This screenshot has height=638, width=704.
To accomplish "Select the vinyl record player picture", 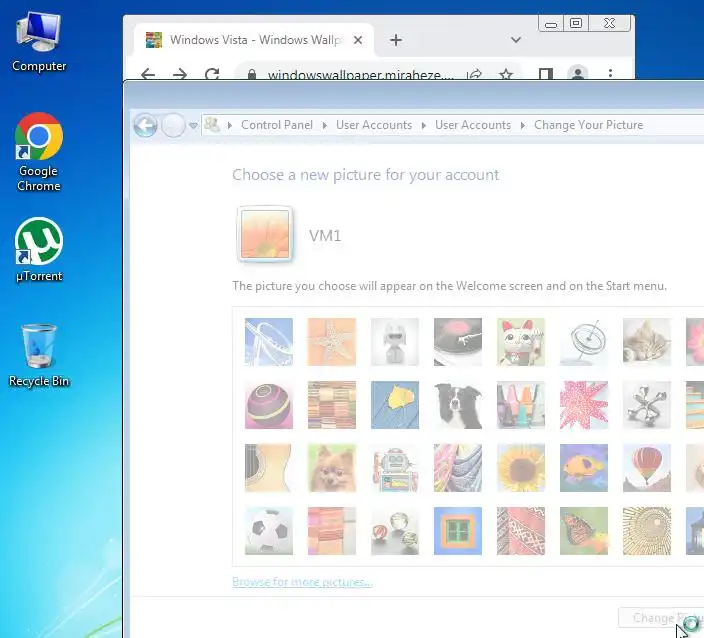I will click(x=458, y=342).
